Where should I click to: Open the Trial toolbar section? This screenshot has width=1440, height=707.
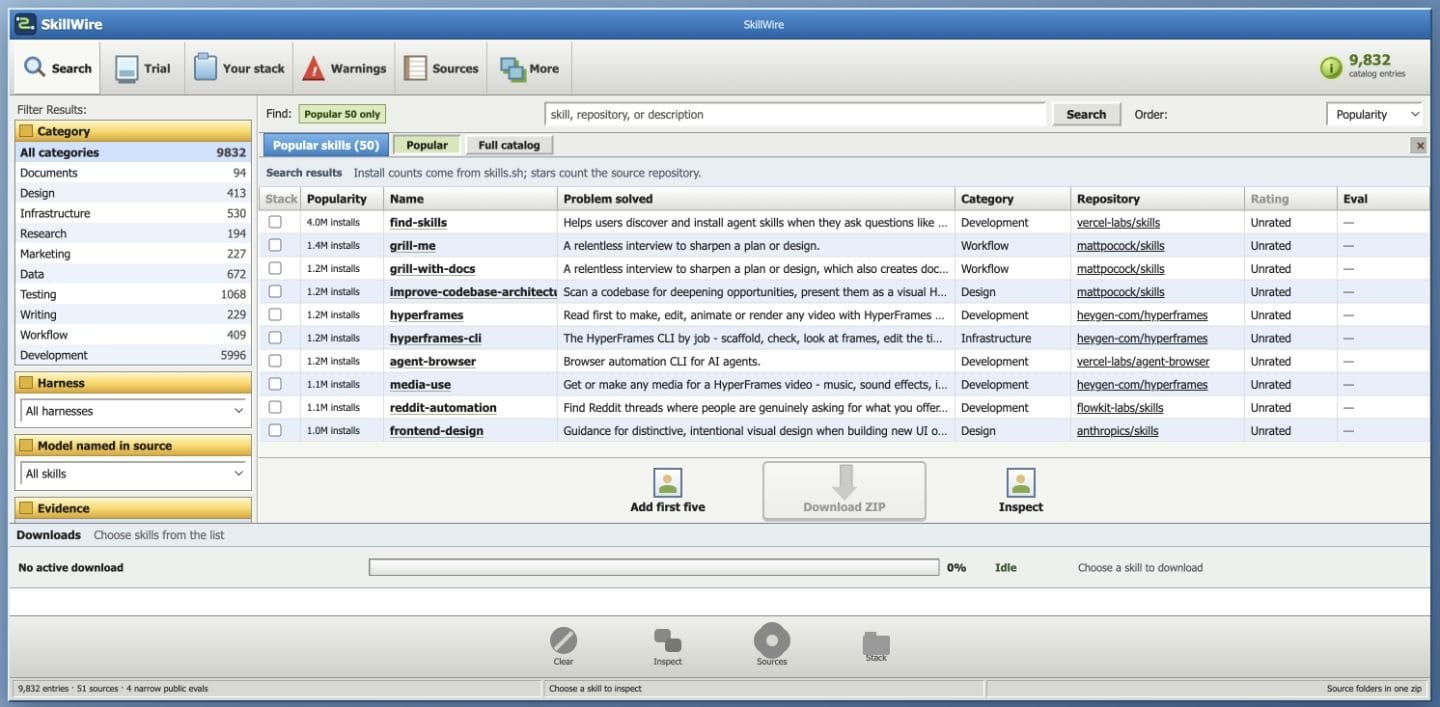(x=143, y=68)
